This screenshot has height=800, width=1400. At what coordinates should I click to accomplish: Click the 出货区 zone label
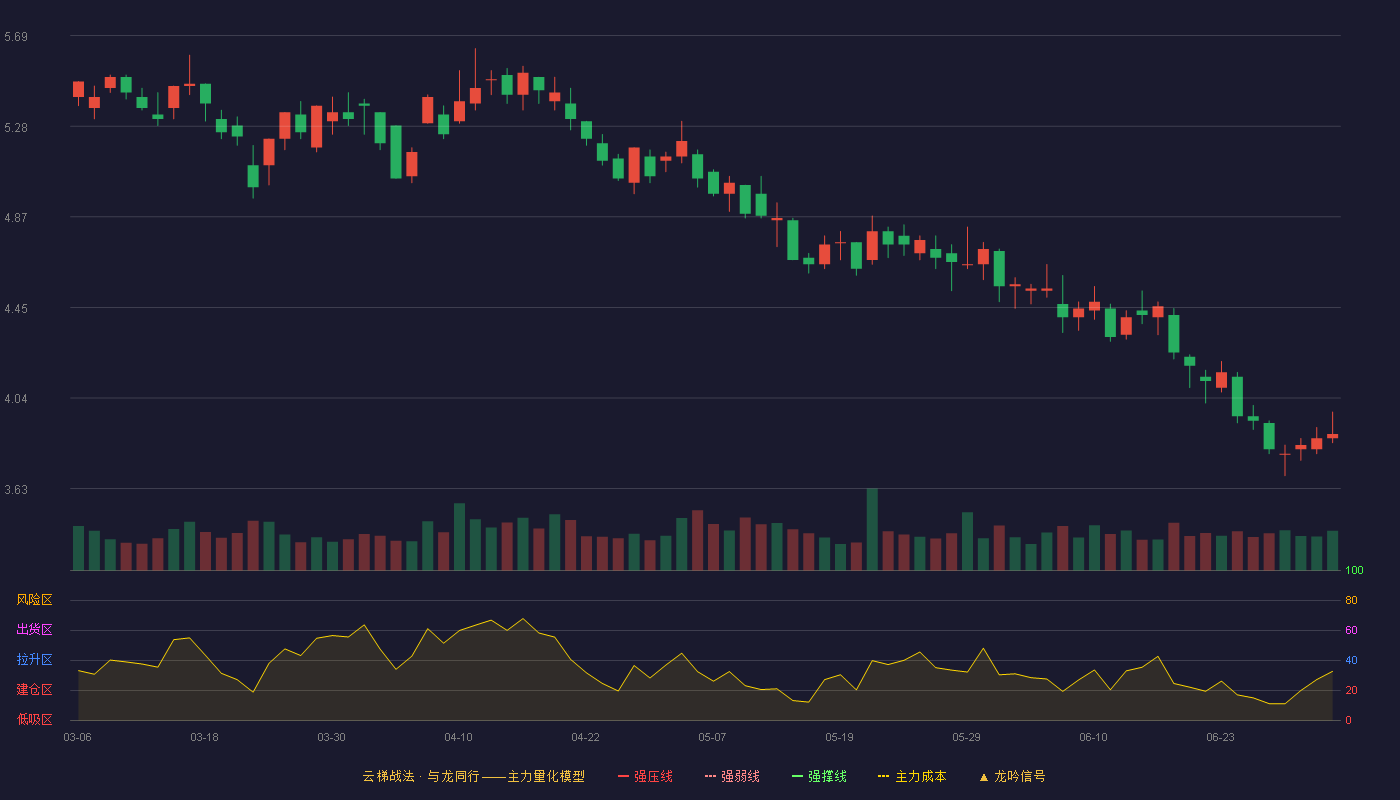point(35,630)
